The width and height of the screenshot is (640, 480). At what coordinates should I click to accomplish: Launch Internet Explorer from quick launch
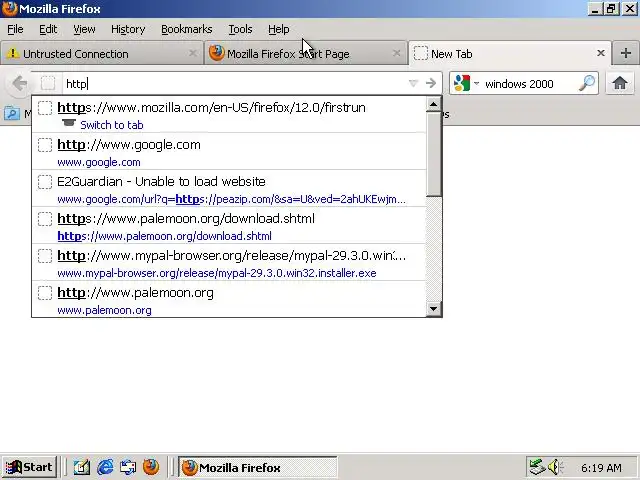(x=105, y=467)
